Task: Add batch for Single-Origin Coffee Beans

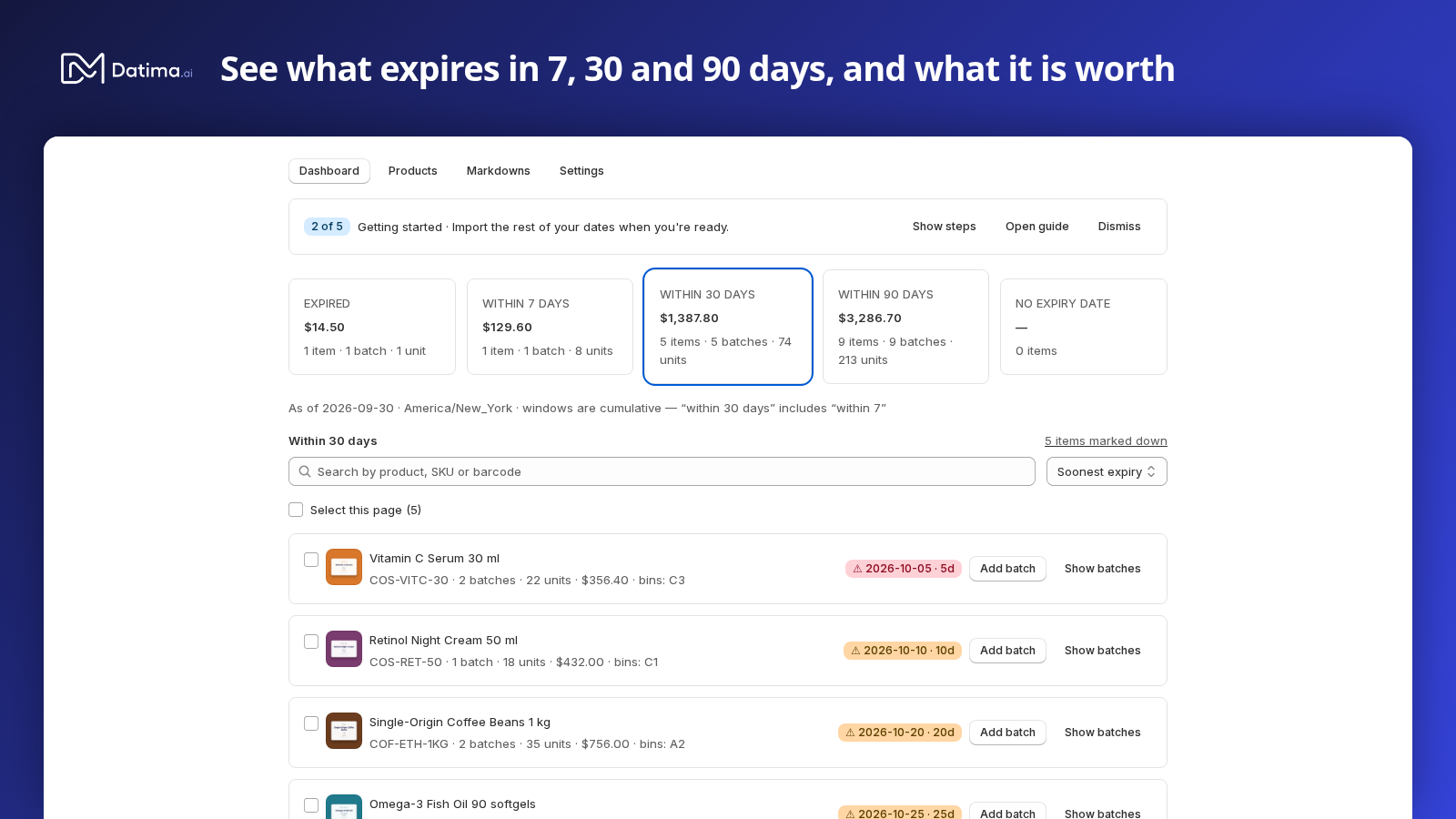Action: point(1007,733)
